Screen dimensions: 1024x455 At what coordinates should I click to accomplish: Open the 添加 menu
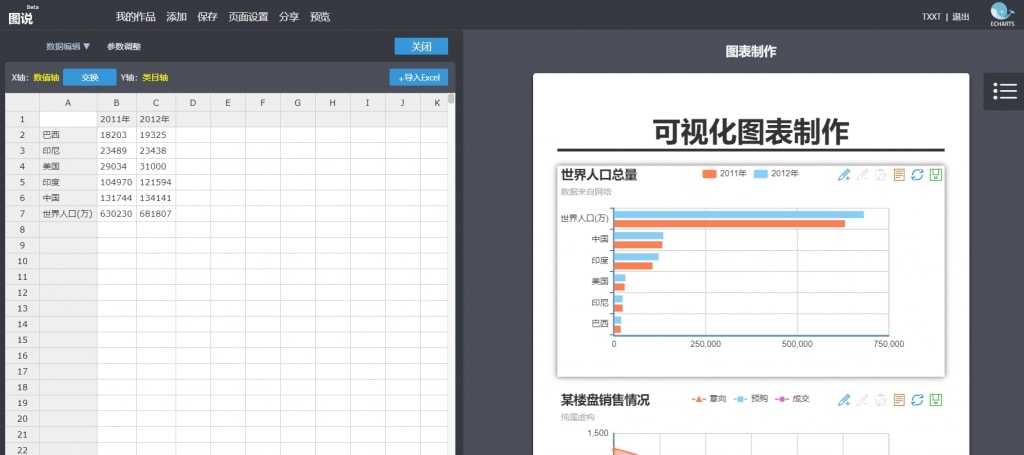pos(176,17)
